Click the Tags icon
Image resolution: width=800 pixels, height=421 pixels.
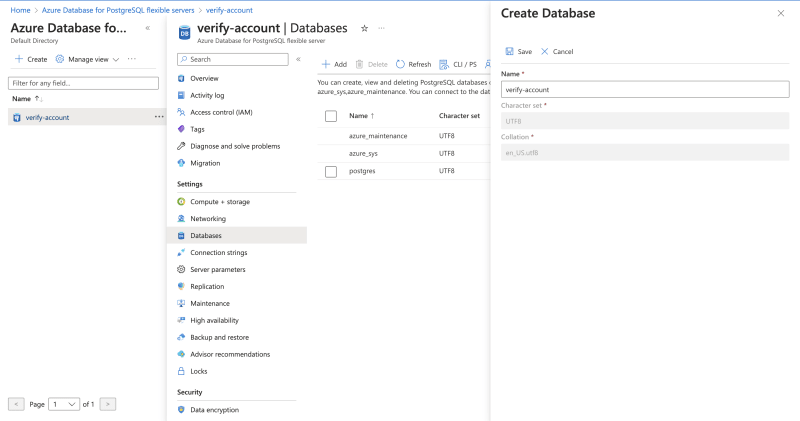pyautogui.click(x=181, y=129)
